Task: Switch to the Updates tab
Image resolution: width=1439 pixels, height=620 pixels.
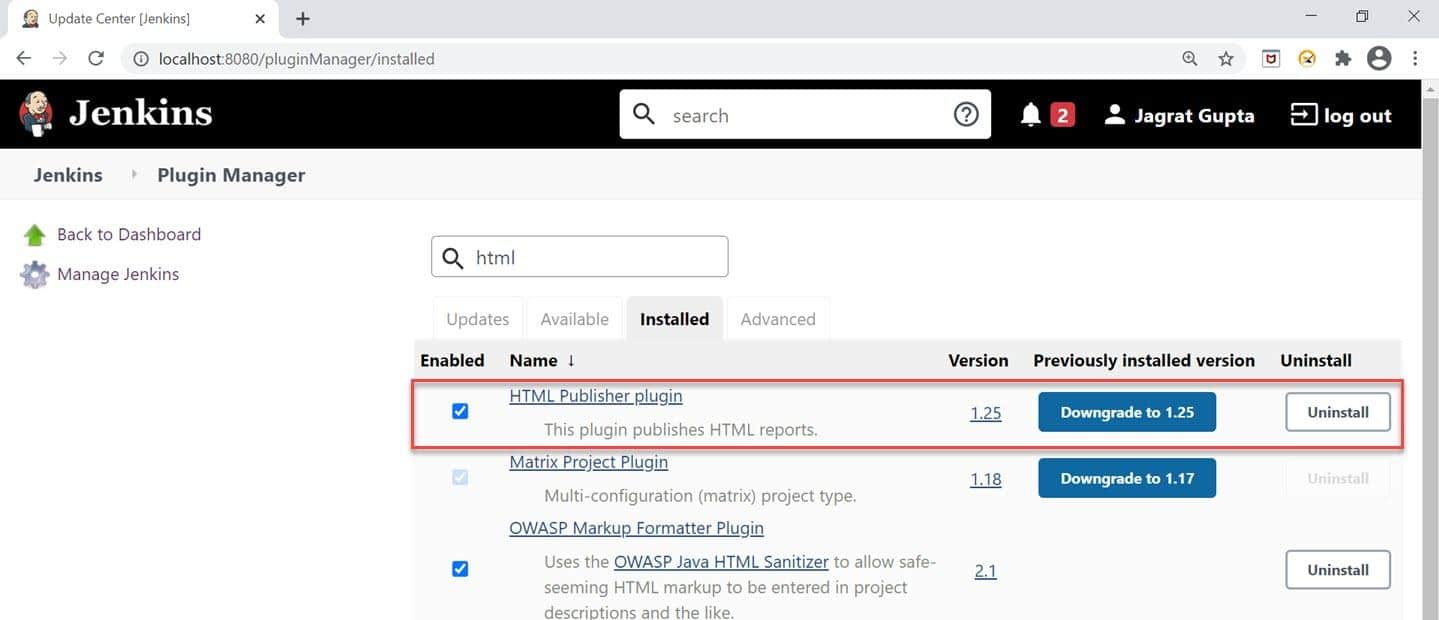Action: [x=477, y=319]
